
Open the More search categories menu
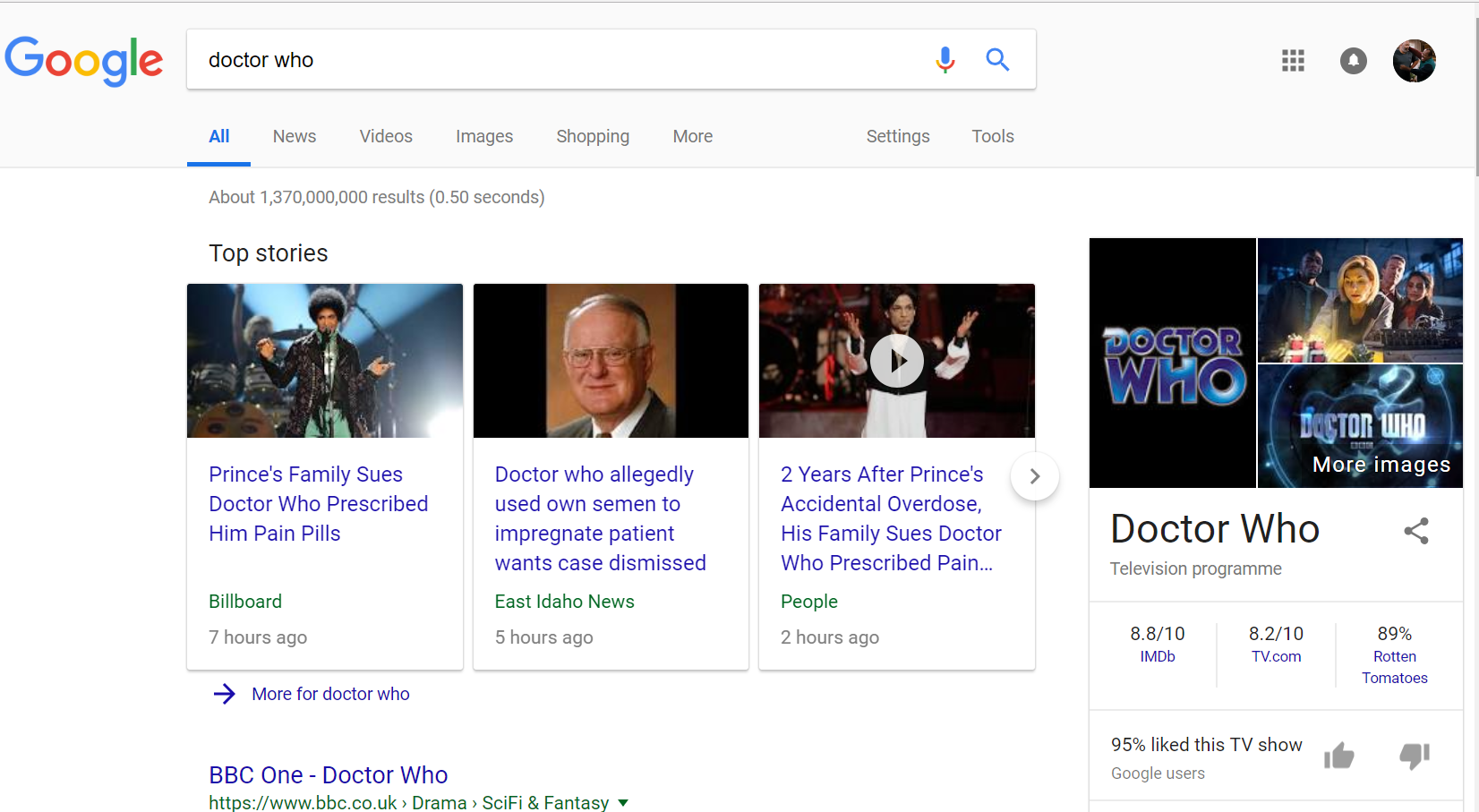693,136
